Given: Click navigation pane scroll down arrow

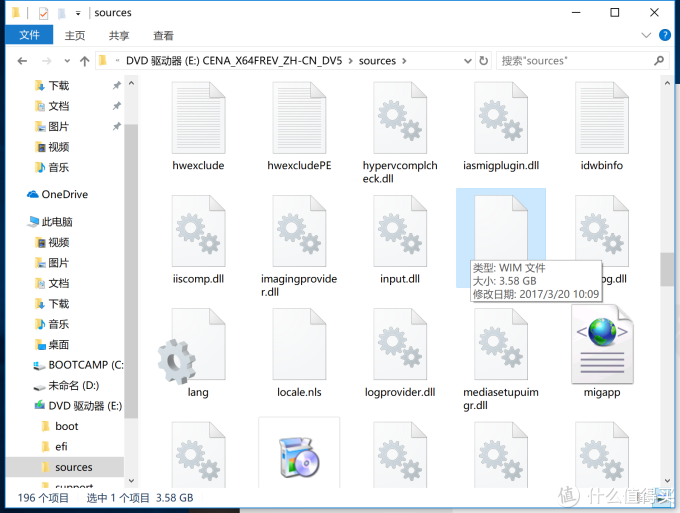Looking at the screenshot, I should pyautogui.click(x=131, y=480).
